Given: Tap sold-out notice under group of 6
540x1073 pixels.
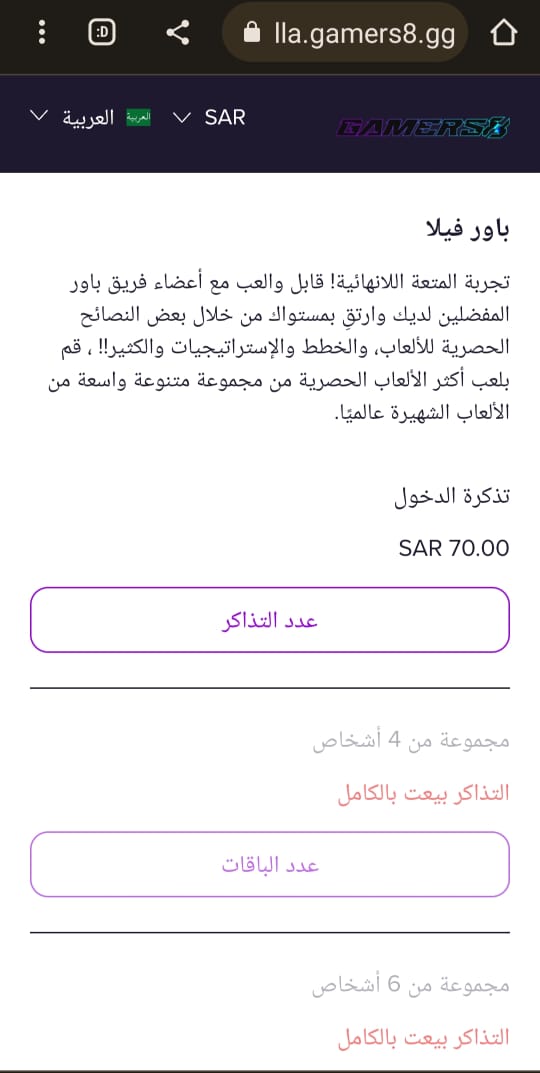Looking at the screenshot, I should coord(424,1037).
